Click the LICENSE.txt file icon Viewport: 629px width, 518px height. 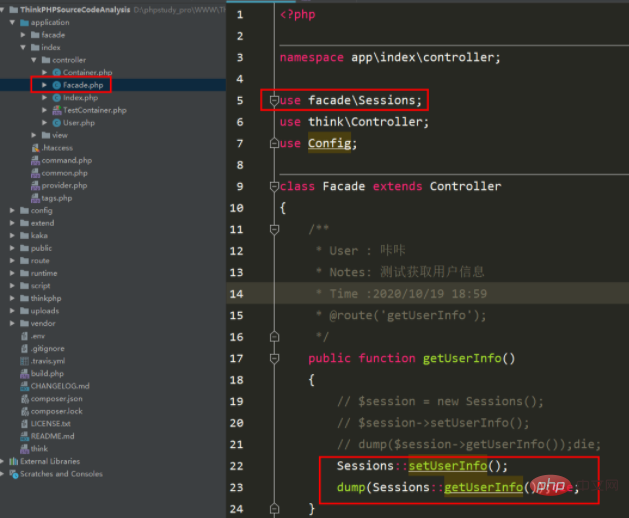24,424
